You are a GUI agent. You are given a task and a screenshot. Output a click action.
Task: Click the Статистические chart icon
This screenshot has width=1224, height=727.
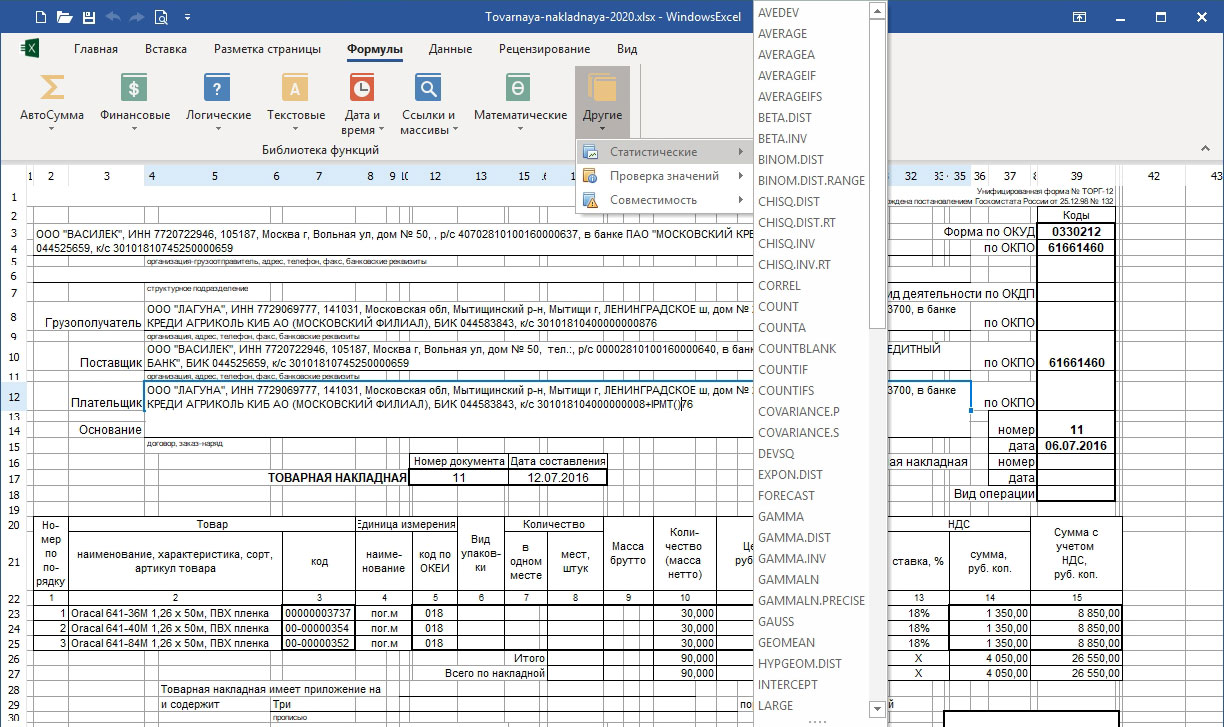[591, 152]
